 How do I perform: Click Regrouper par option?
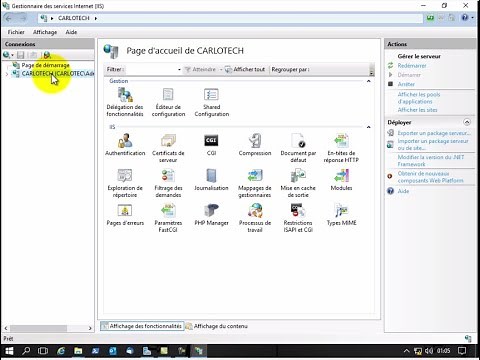point(290,69)
